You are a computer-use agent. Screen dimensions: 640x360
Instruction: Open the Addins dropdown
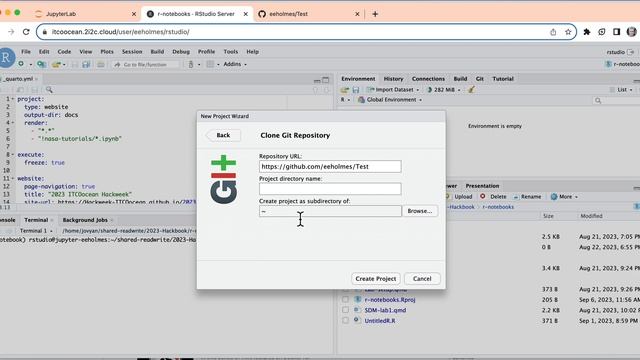point(235,64)
